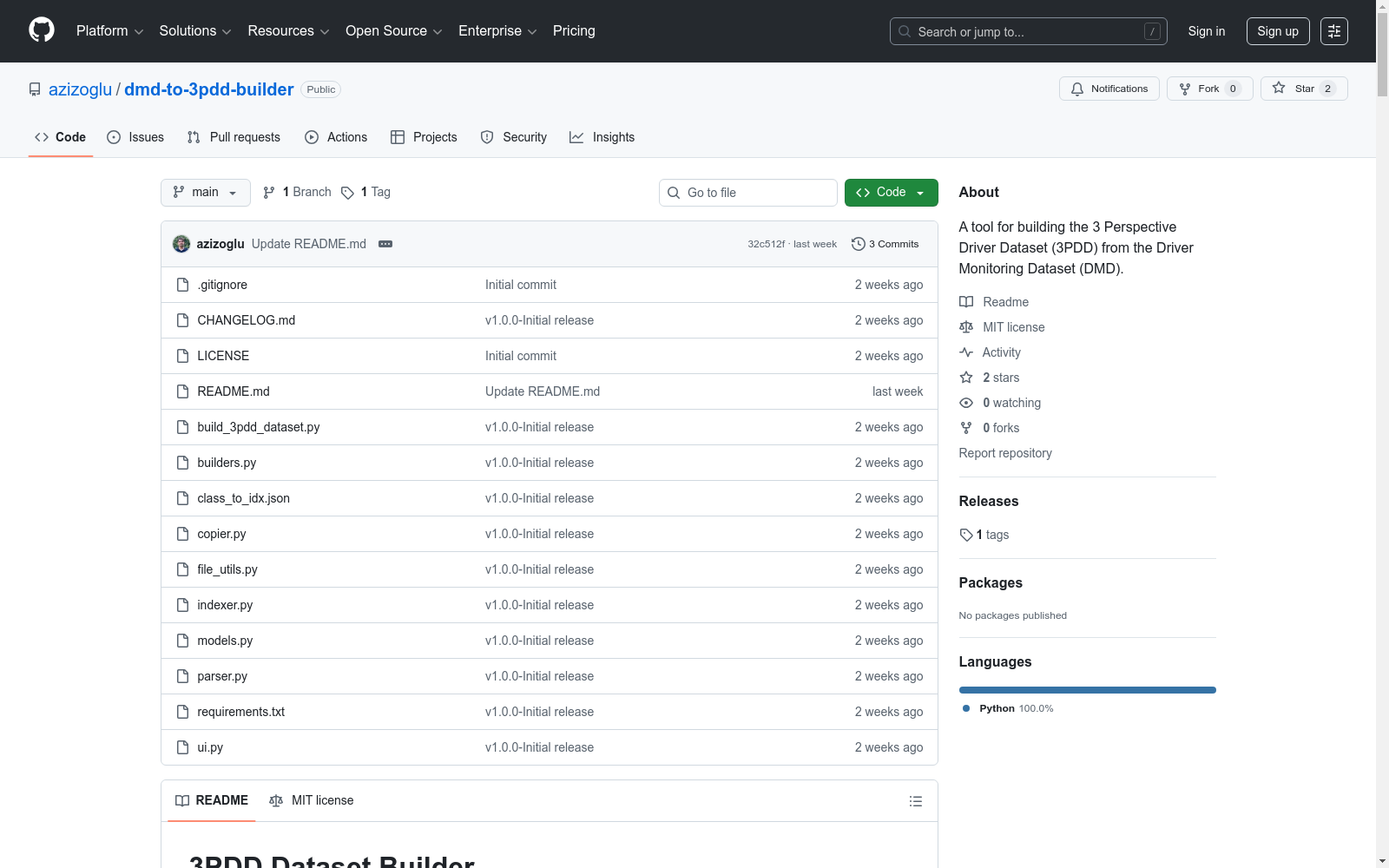Click the Report repository link
Screen dimensions: 1389x868
click(1005, 453)
